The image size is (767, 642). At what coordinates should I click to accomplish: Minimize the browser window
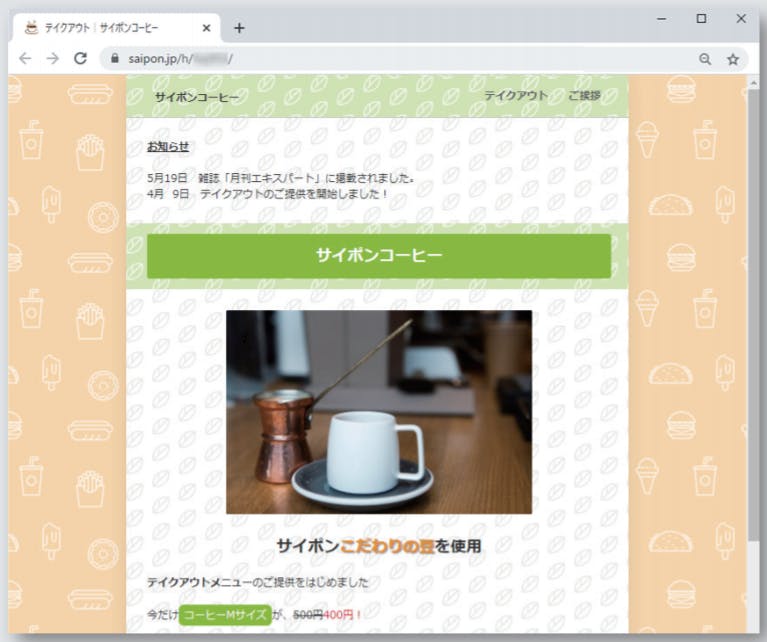pos(661,19)
